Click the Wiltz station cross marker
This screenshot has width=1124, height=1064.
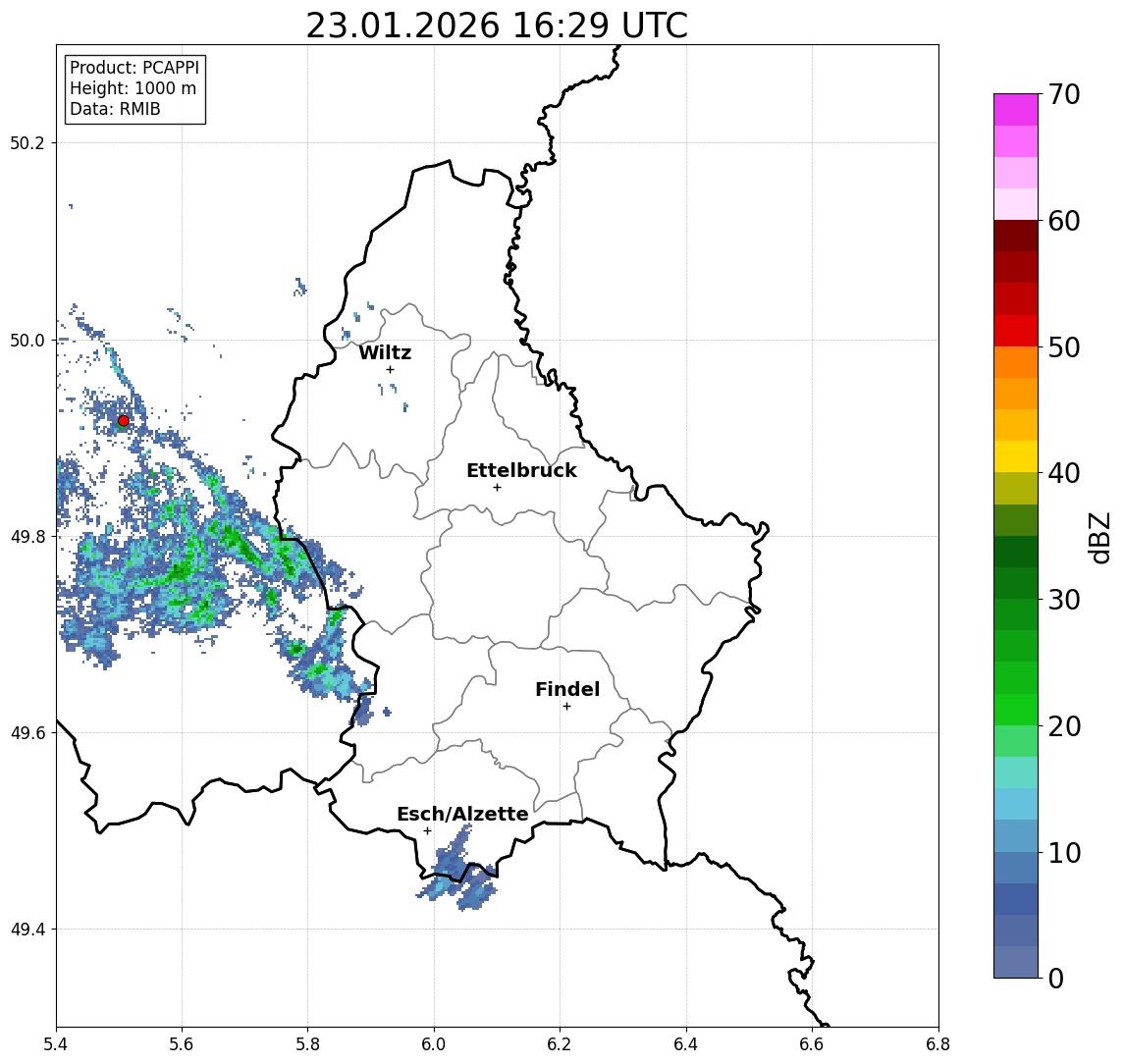tap(390, 369)
